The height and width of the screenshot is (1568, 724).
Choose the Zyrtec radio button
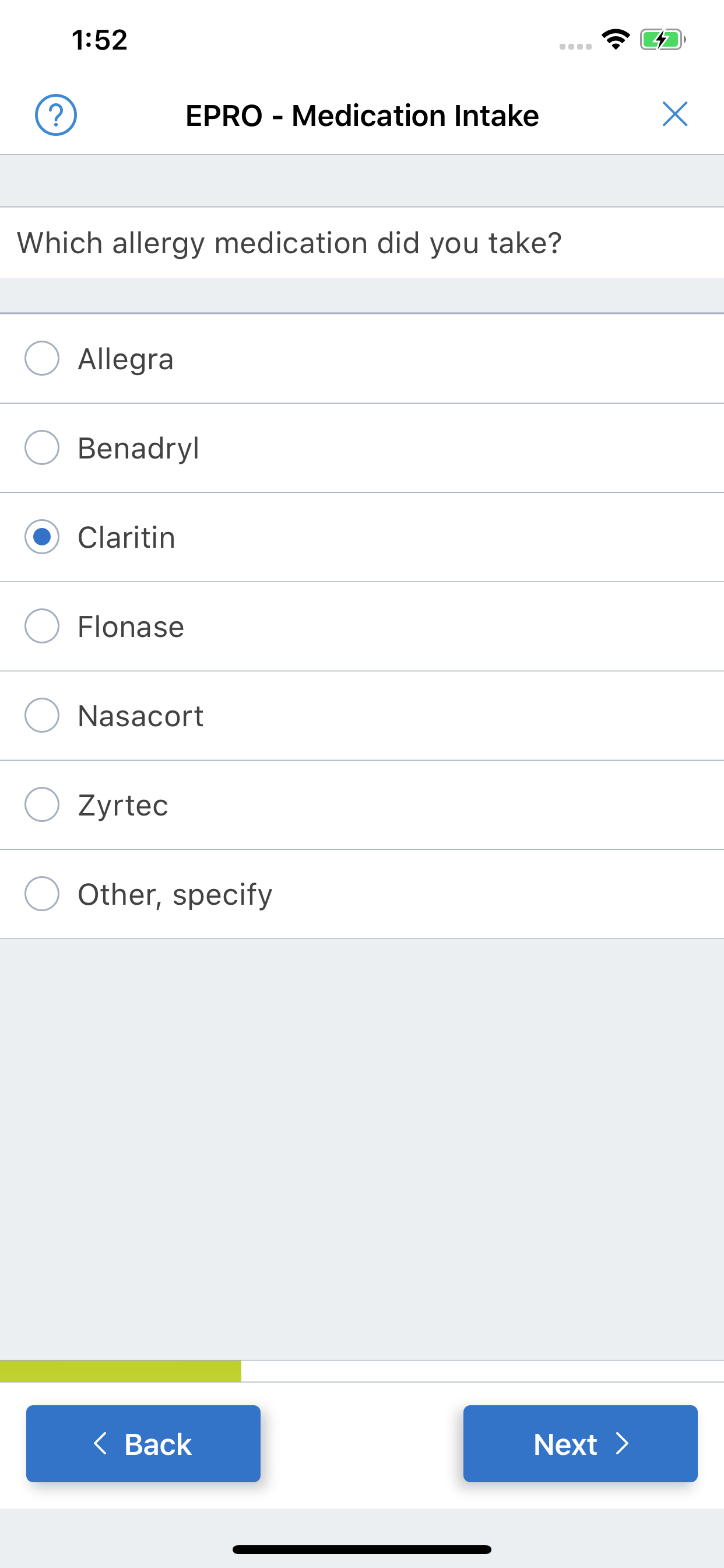(41, 804)
